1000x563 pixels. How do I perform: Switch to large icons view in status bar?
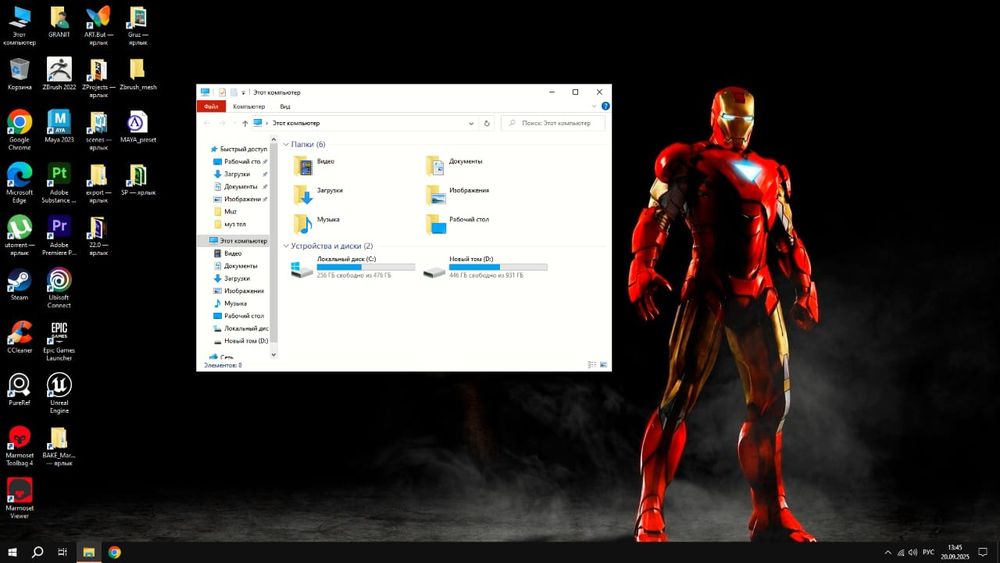point(603,365)
